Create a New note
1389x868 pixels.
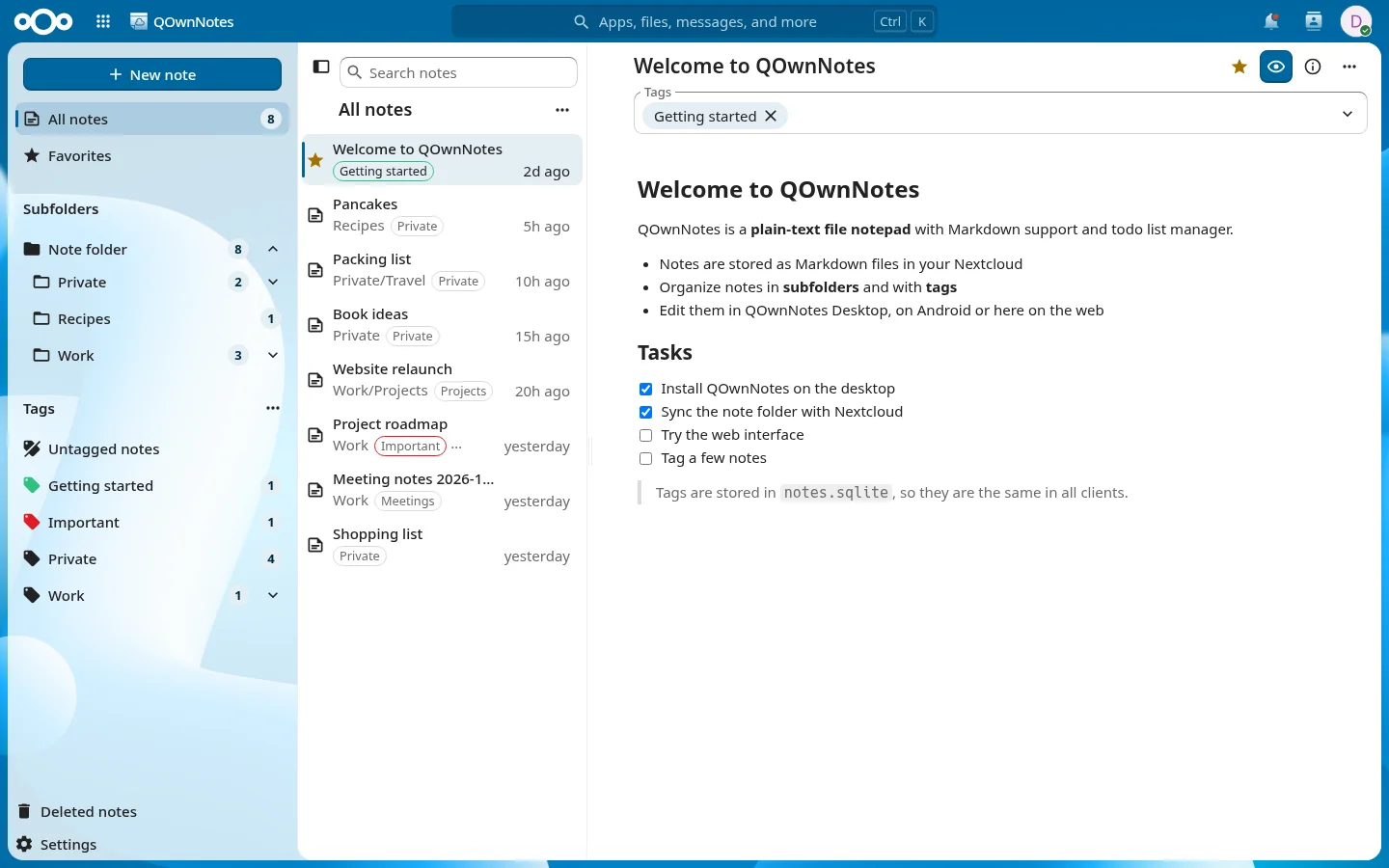152,74
